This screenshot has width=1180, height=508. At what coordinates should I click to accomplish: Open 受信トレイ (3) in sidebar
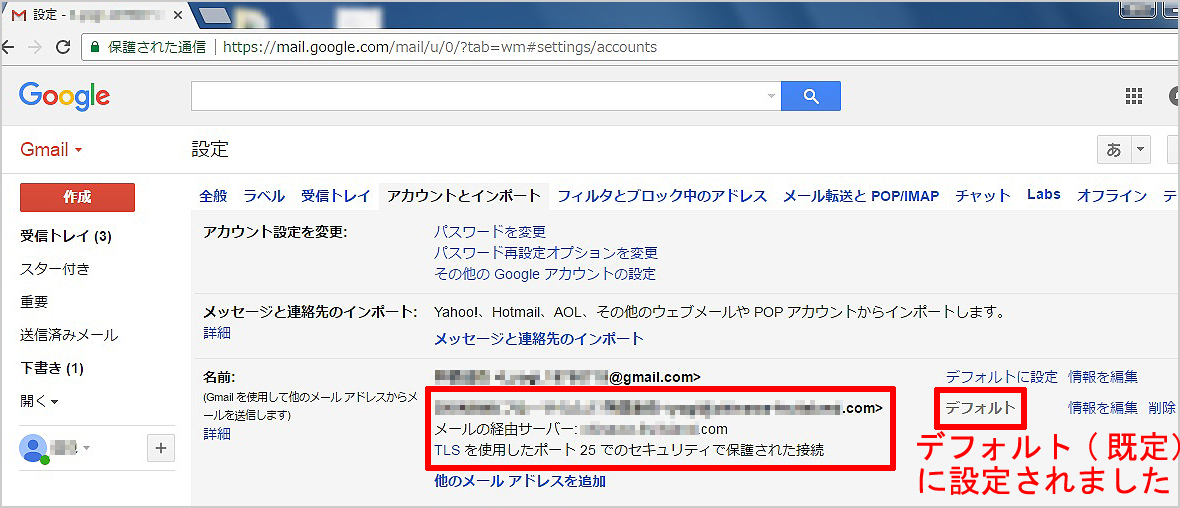[65, 237]
